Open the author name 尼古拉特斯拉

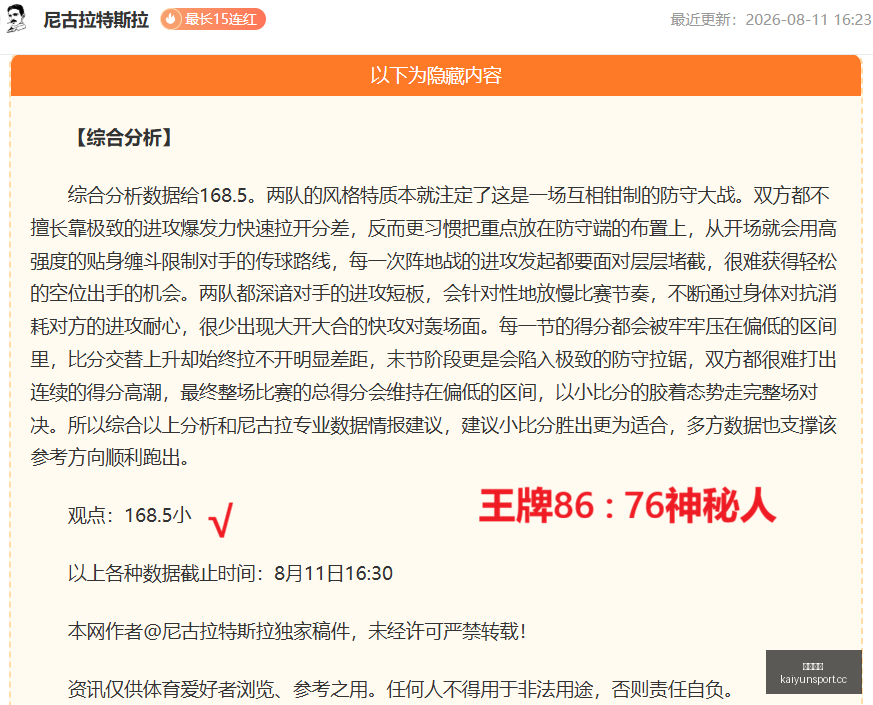point(96,19)
